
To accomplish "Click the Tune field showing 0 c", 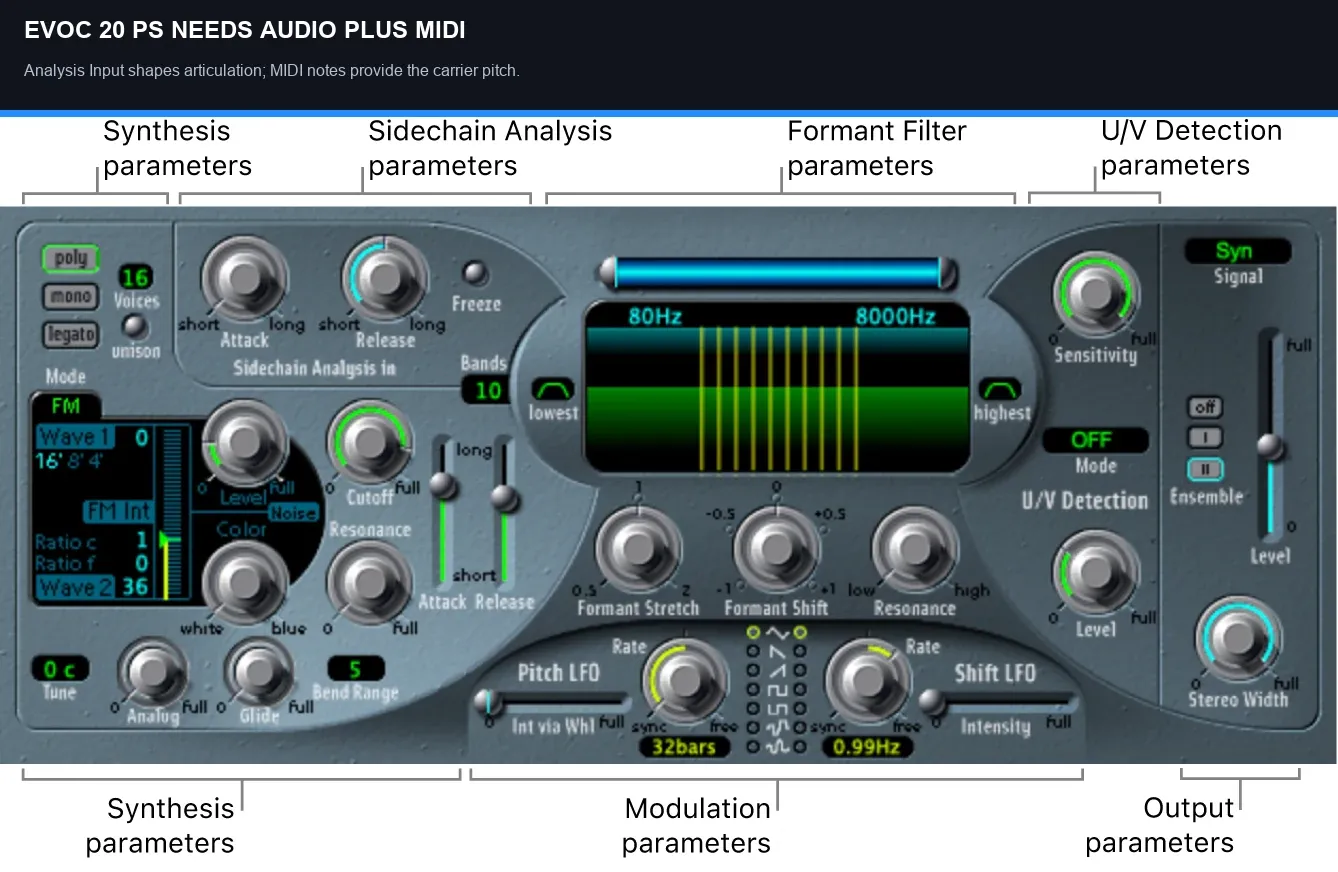I will (59, 669).
